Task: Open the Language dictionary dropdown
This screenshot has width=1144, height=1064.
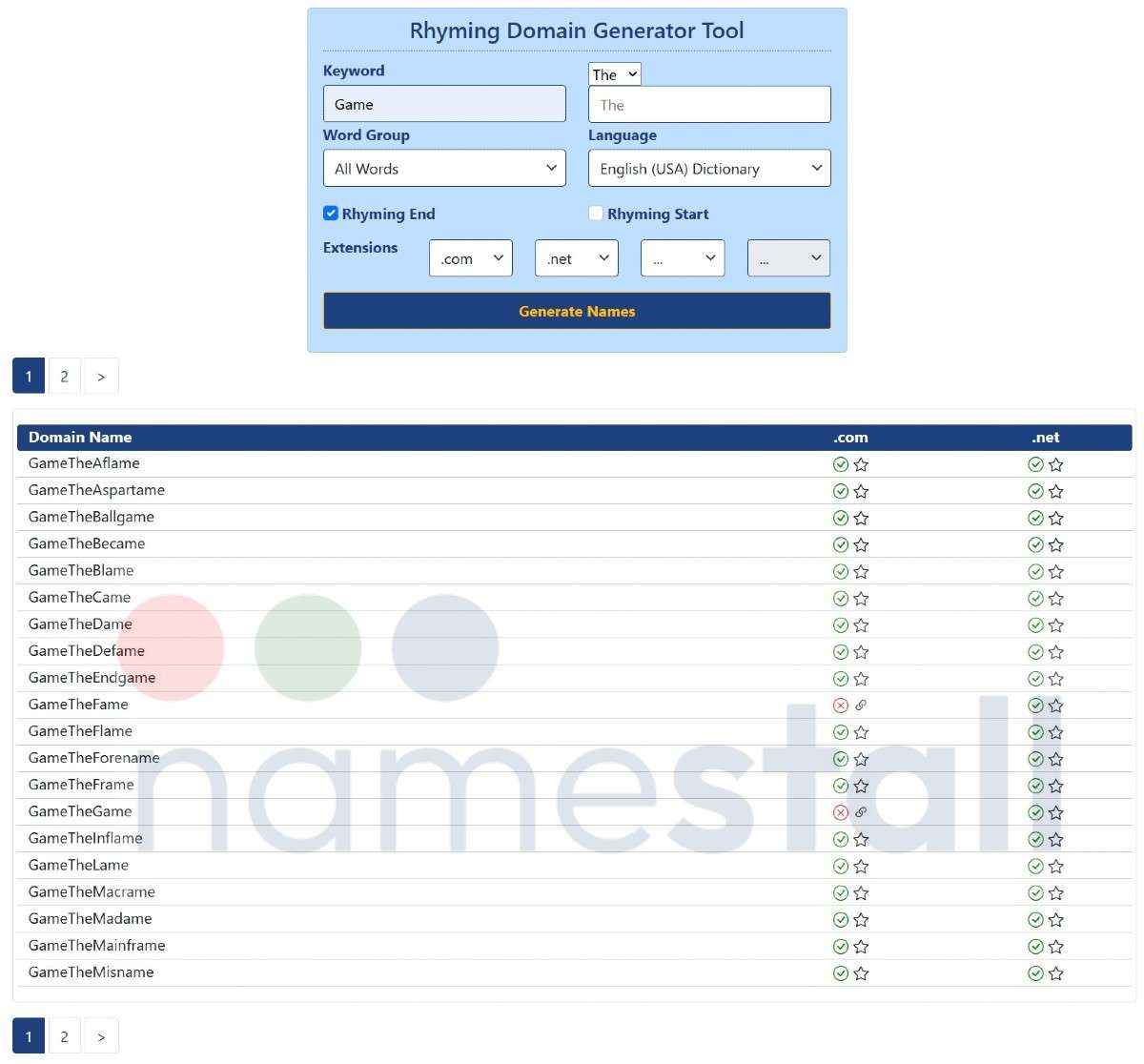Action: tap(709, 168)
